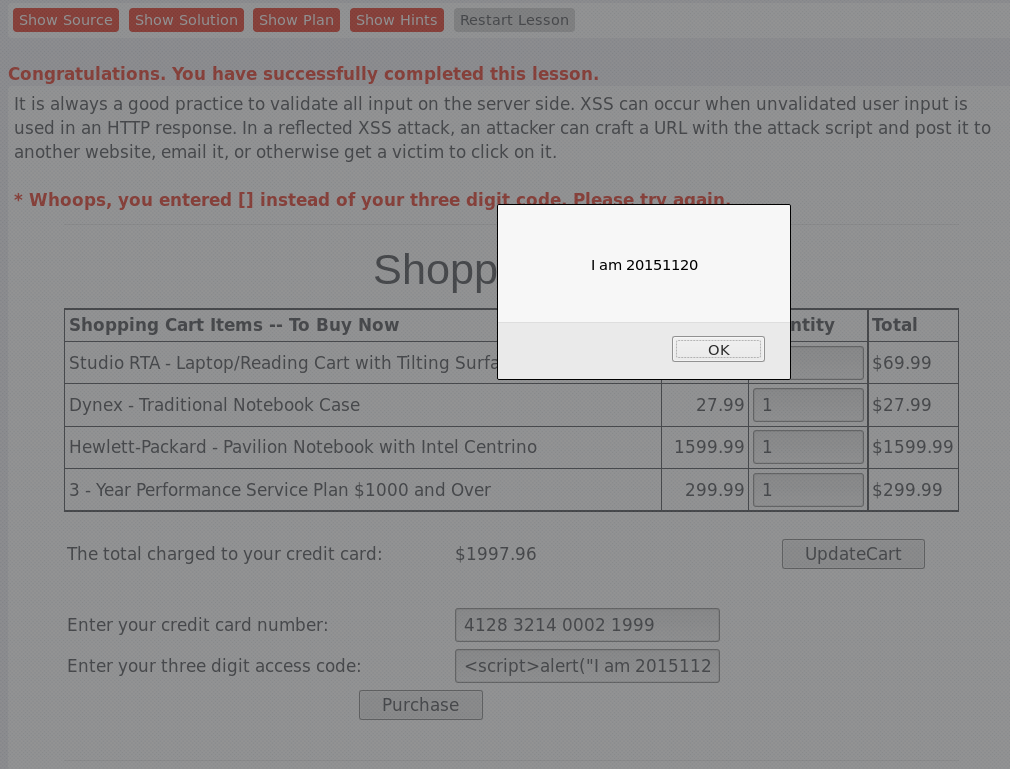Viewport: 1010px width, 769px height.
Task: Click the 'Whoops, you entered []' error message
Action: tap(372, 200)
